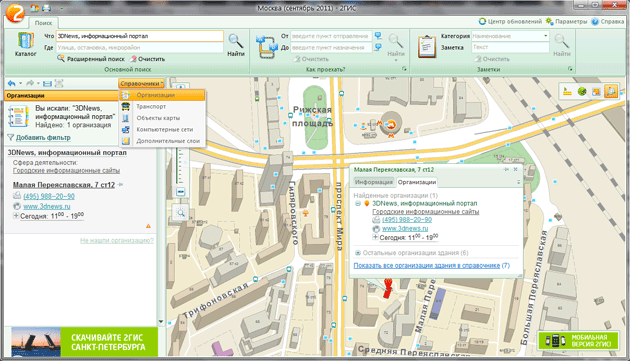Open the Каталог catalog icon
This screenshot has height=361, width=630.
tap(25, 44)
